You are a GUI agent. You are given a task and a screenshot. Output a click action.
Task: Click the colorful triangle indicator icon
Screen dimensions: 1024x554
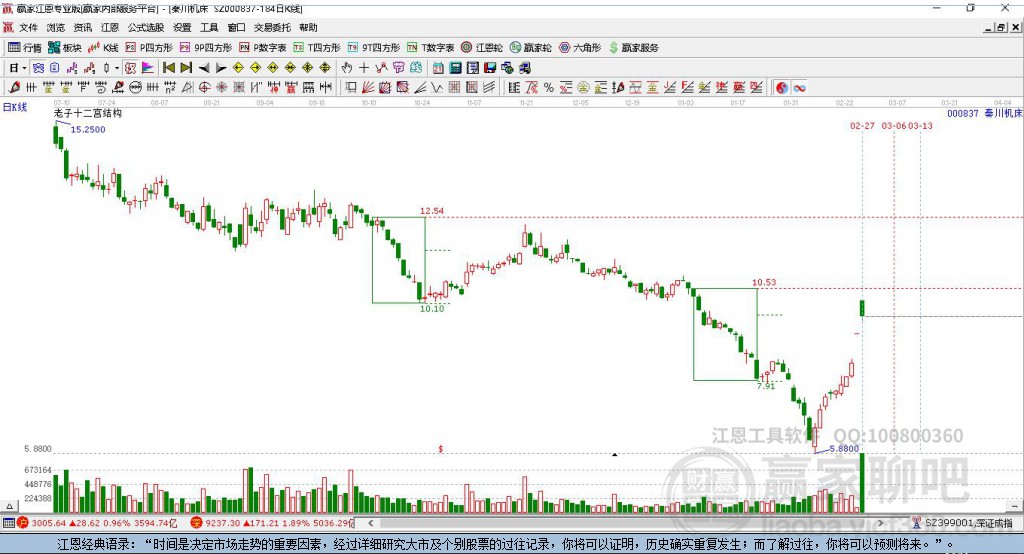[x=148, y=68]
